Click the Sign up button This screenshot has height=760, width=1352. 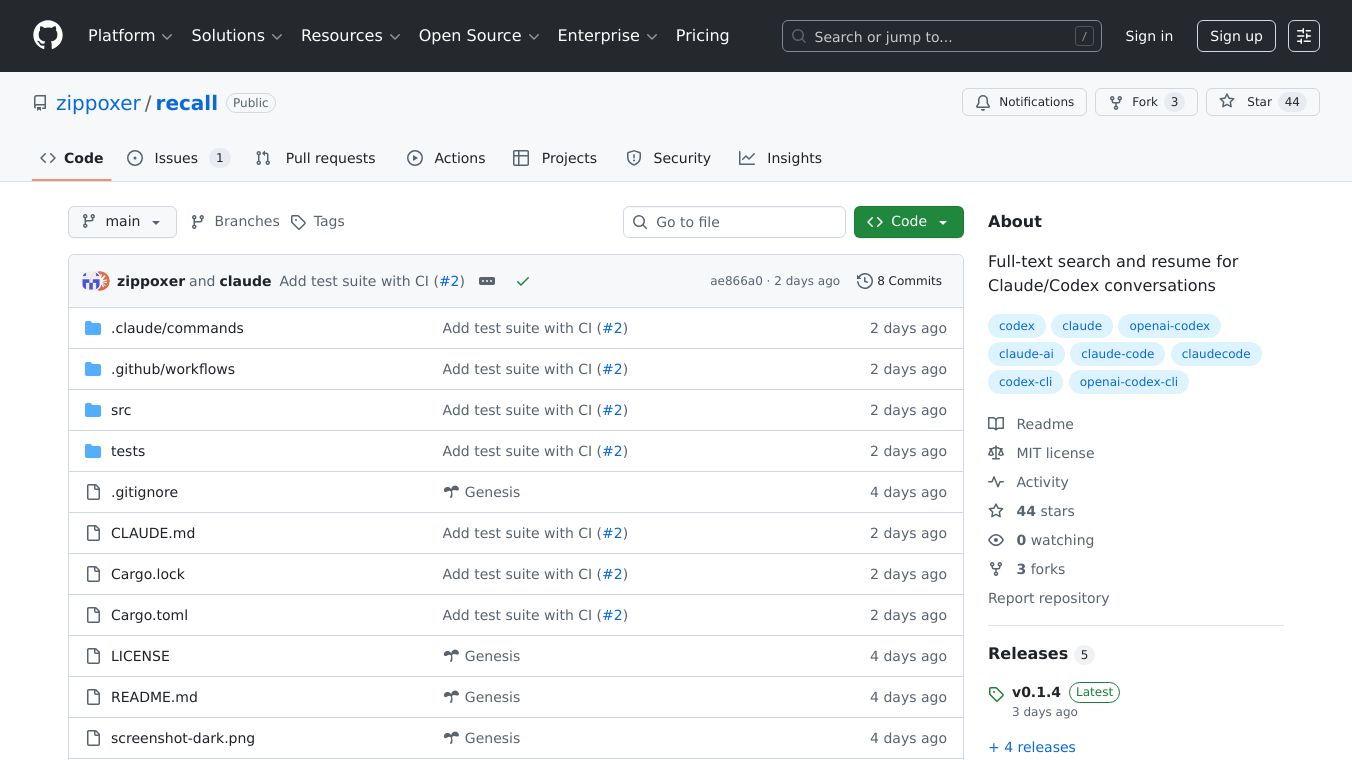pyautogui.click(x=1236, y=36)
